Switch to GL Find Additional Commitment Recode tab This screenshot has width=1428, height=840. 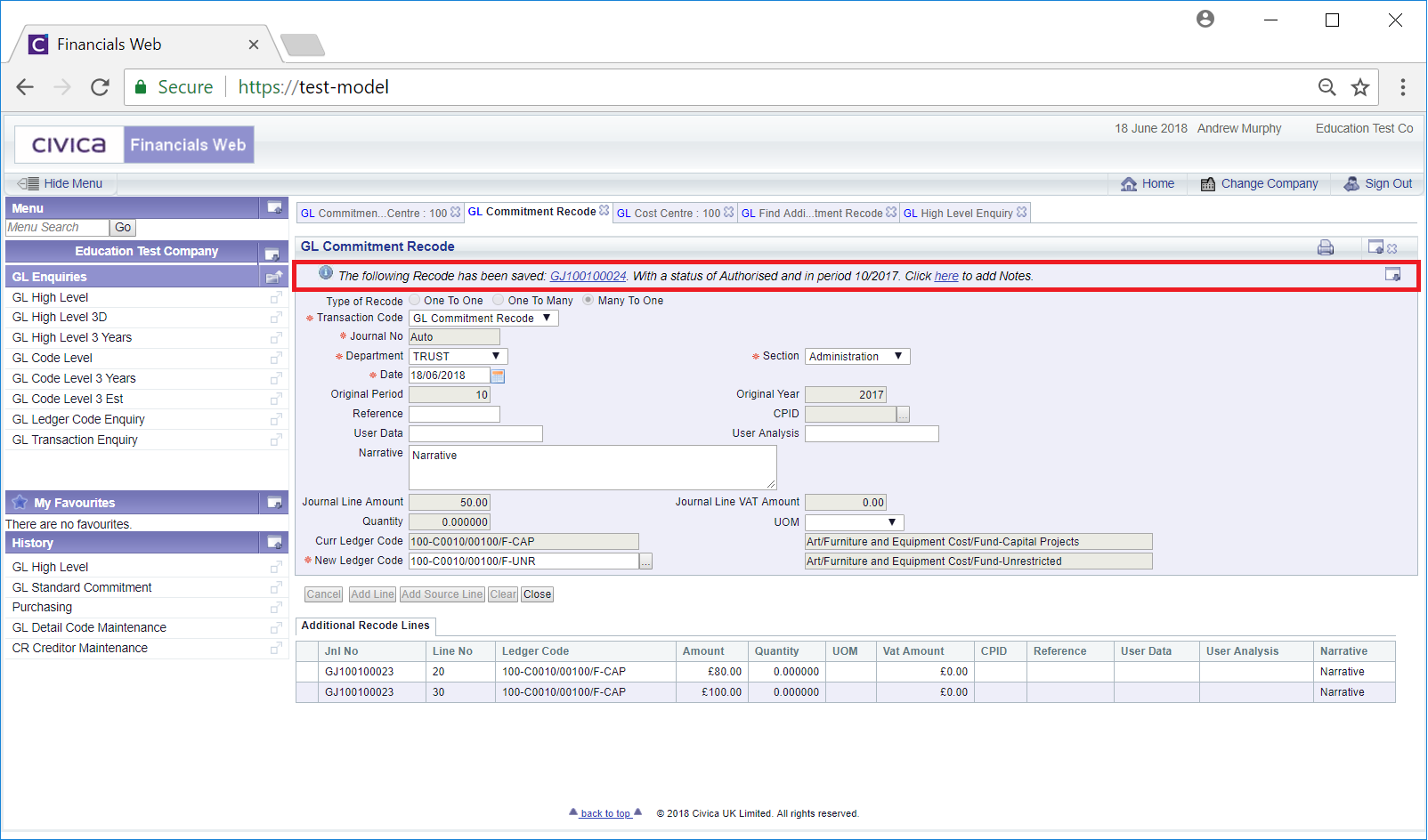tap(811, 214)
